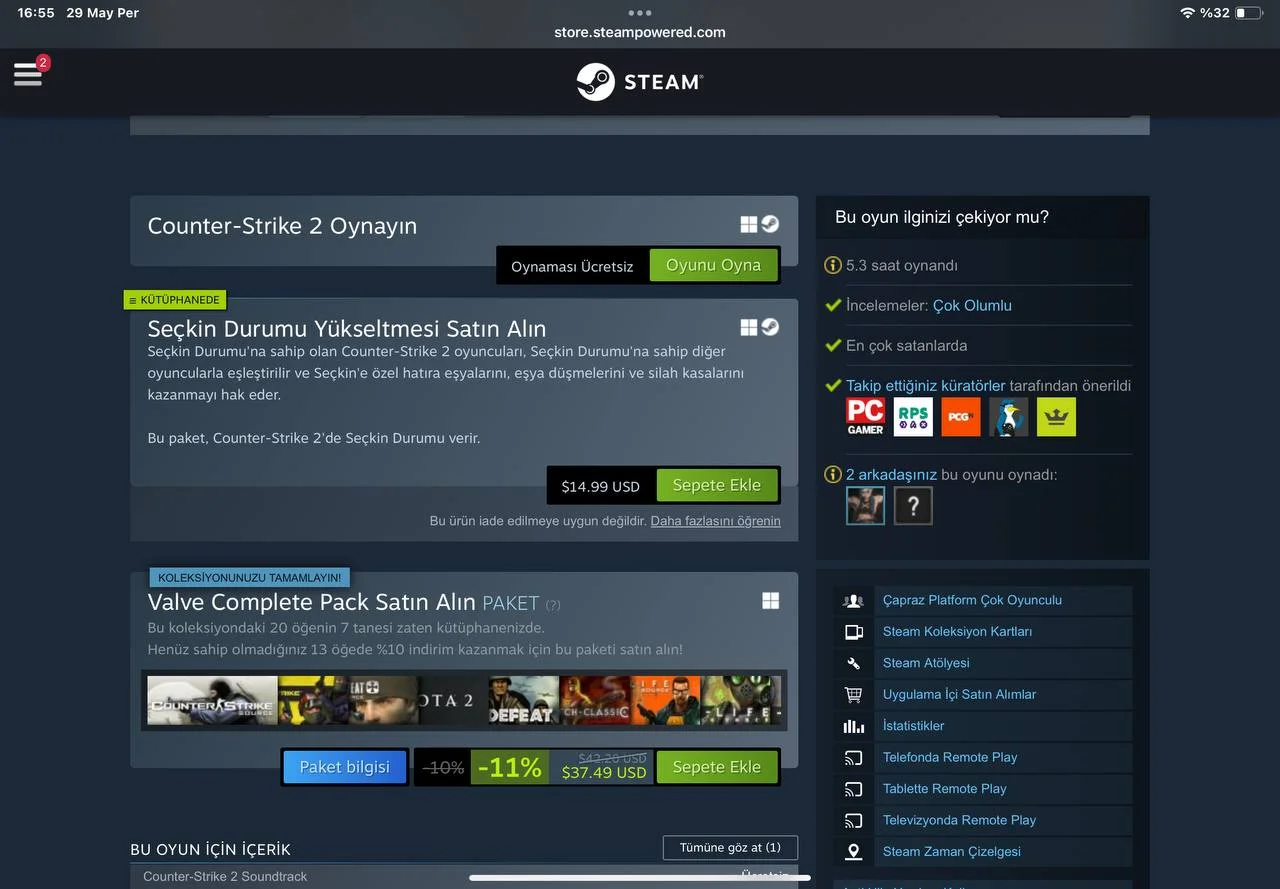The height and width of the screenshot is (889, 1280).
Task: Open the first friend's avatar
Action: 865,506
